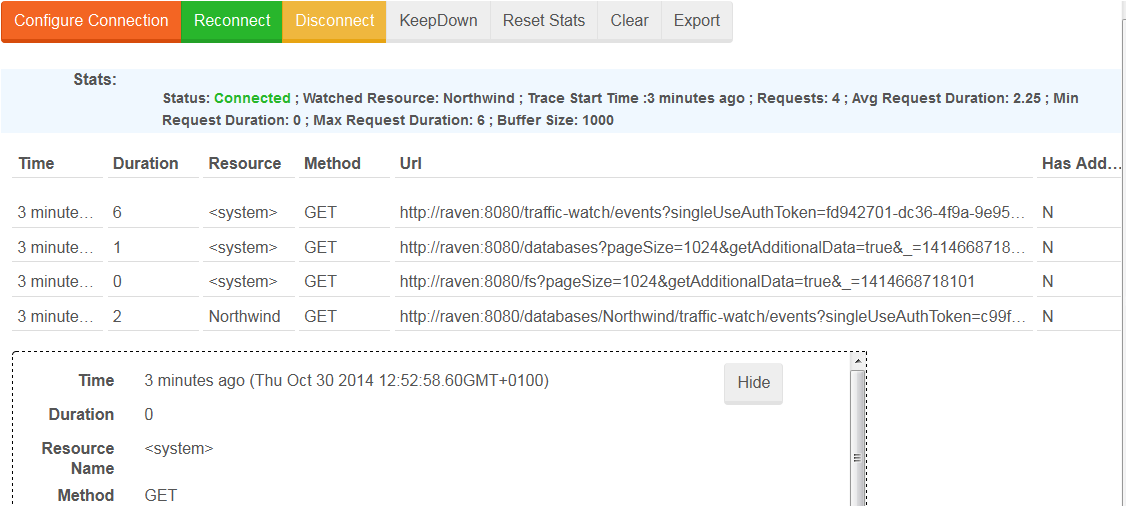Click the details panel scrollbar thumb
The width and height of the screenshot is (1126, 506).
(x=857, y=458)
